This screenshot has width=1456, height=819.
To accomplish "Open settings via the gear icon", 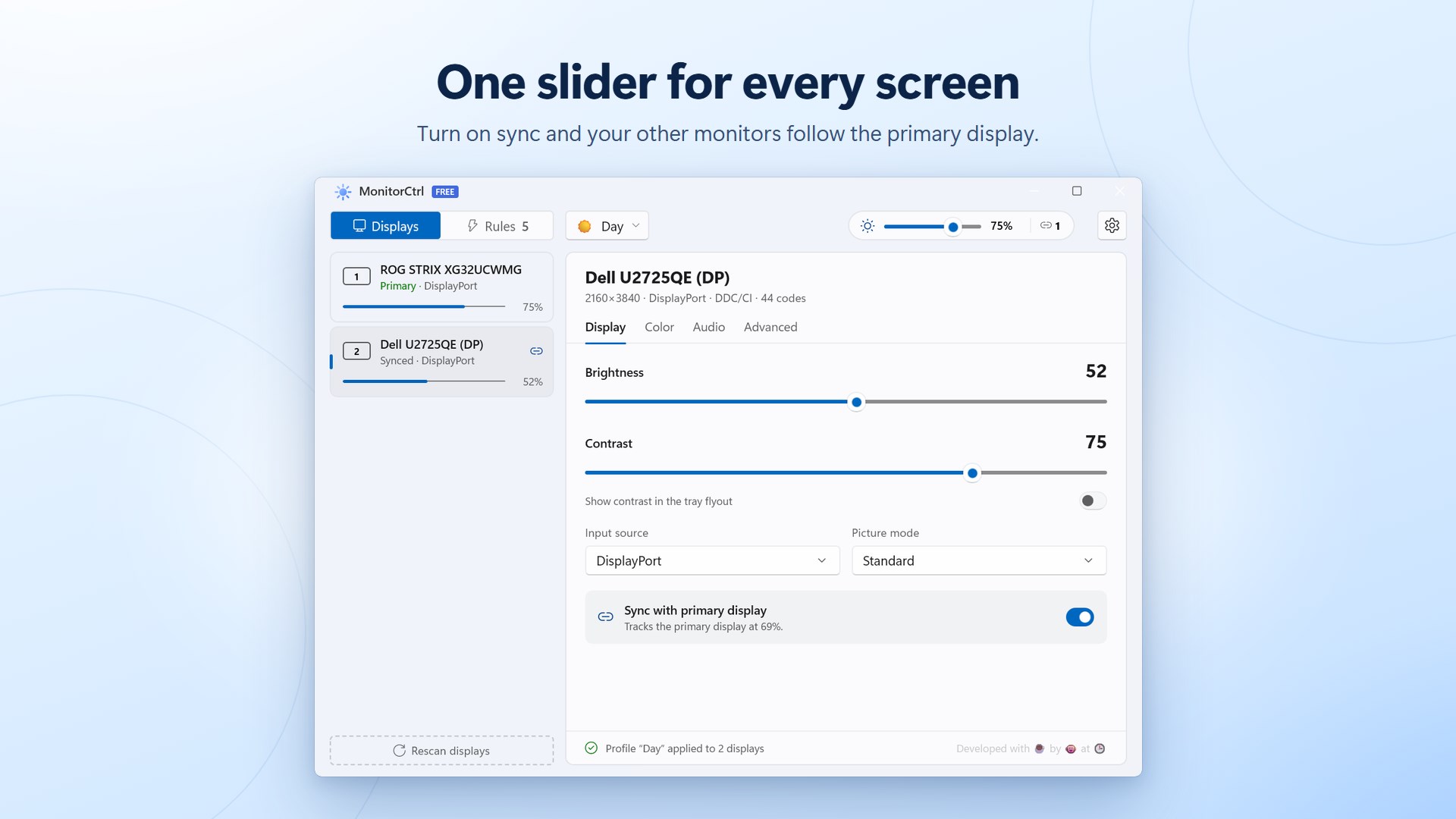I will (x=1112, y=225).
